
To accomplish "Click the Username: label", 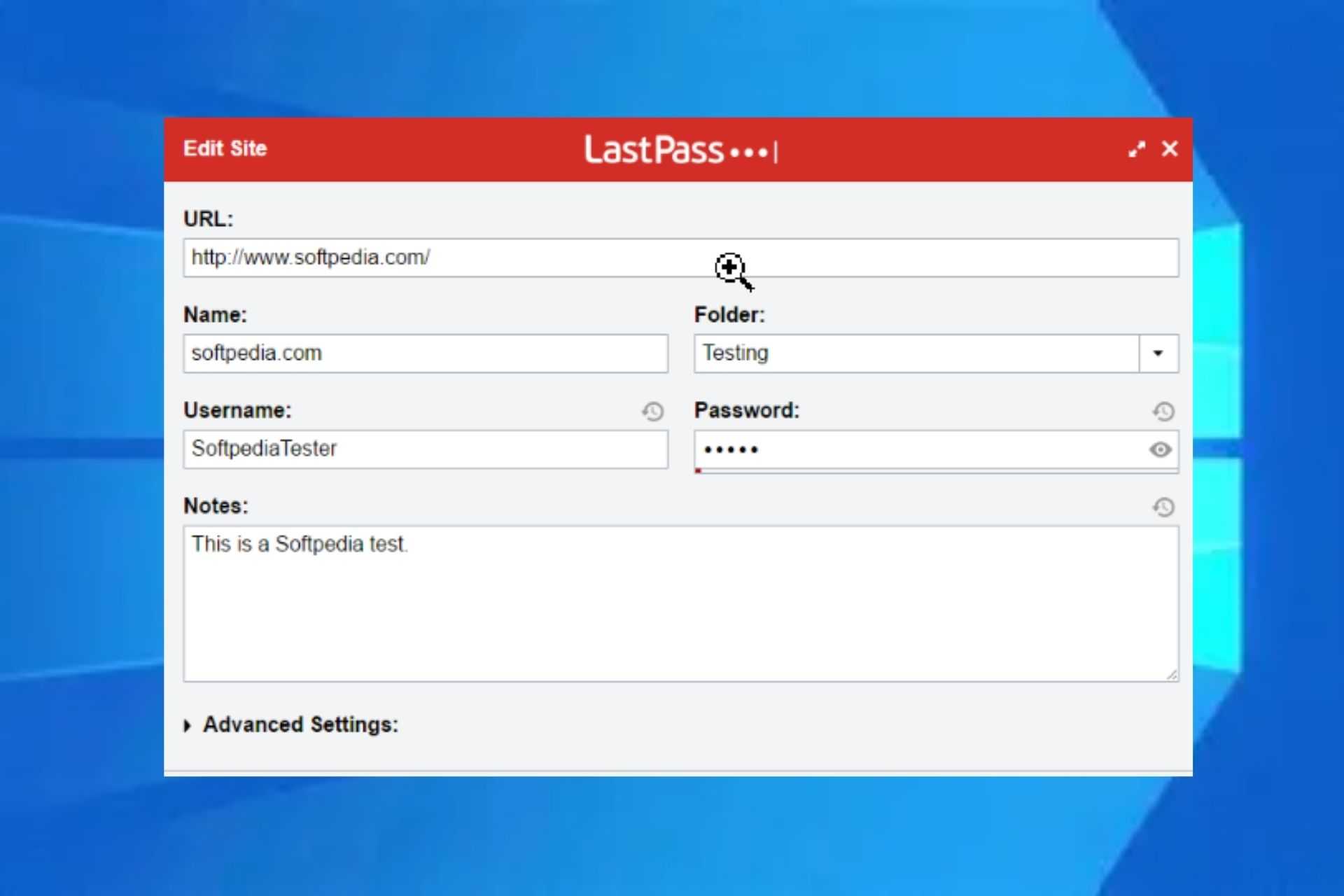I will [x=237, y=410].
